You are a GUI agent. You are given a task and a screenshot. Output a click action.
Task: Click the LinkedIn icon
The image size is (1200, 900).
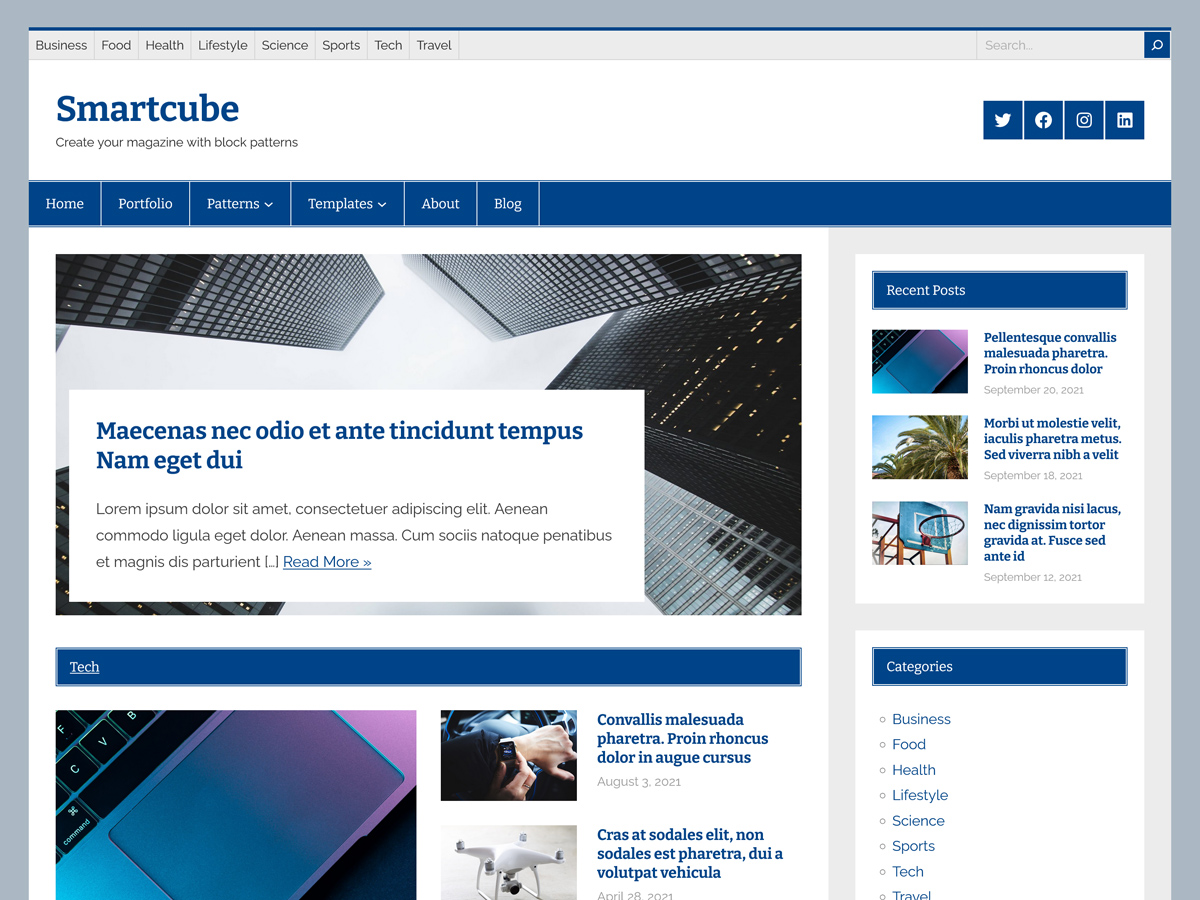[x=1124, y=120]
